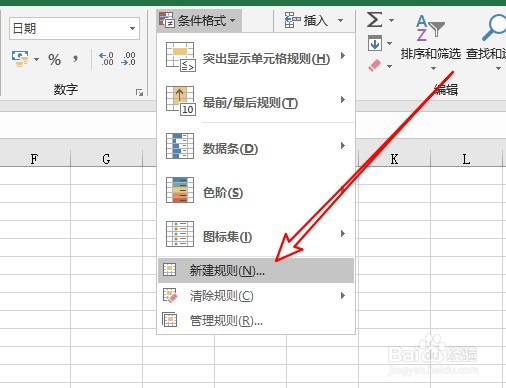Image resolution: width=506 pixels, height=388 pixels.
Task: Open the 日期 number format combo box
Action: click(74, 29)
